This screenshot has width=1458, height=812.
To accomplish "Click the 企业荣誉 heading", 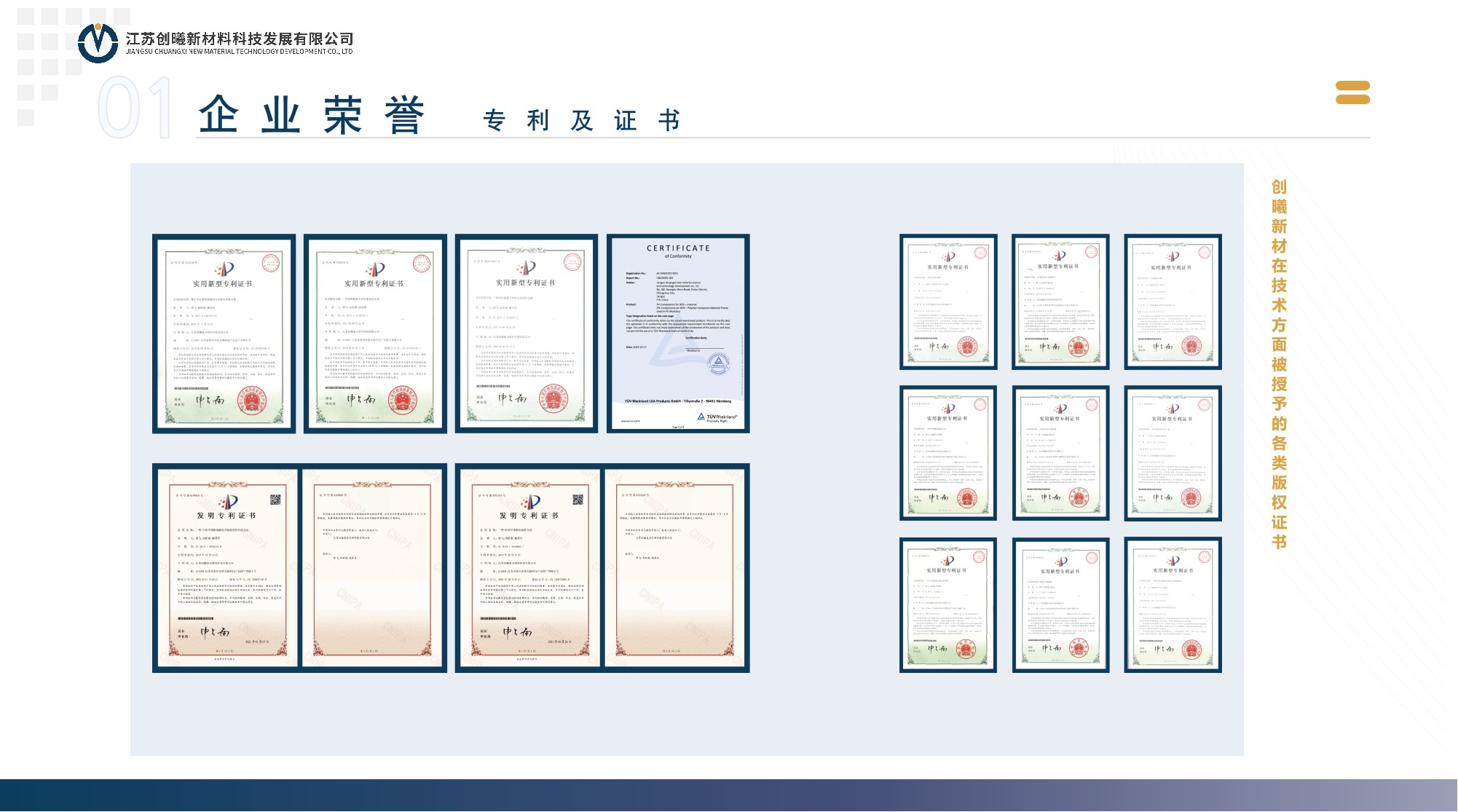I will 312,115.
